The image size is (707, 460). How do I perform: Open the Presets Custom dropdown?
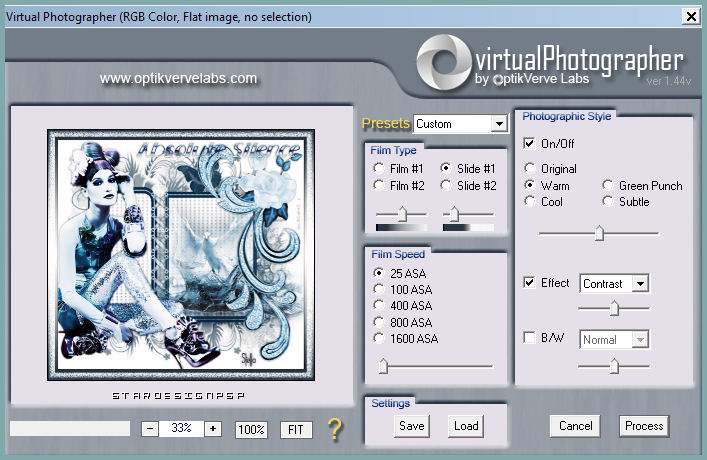click(x=461, y=124)
